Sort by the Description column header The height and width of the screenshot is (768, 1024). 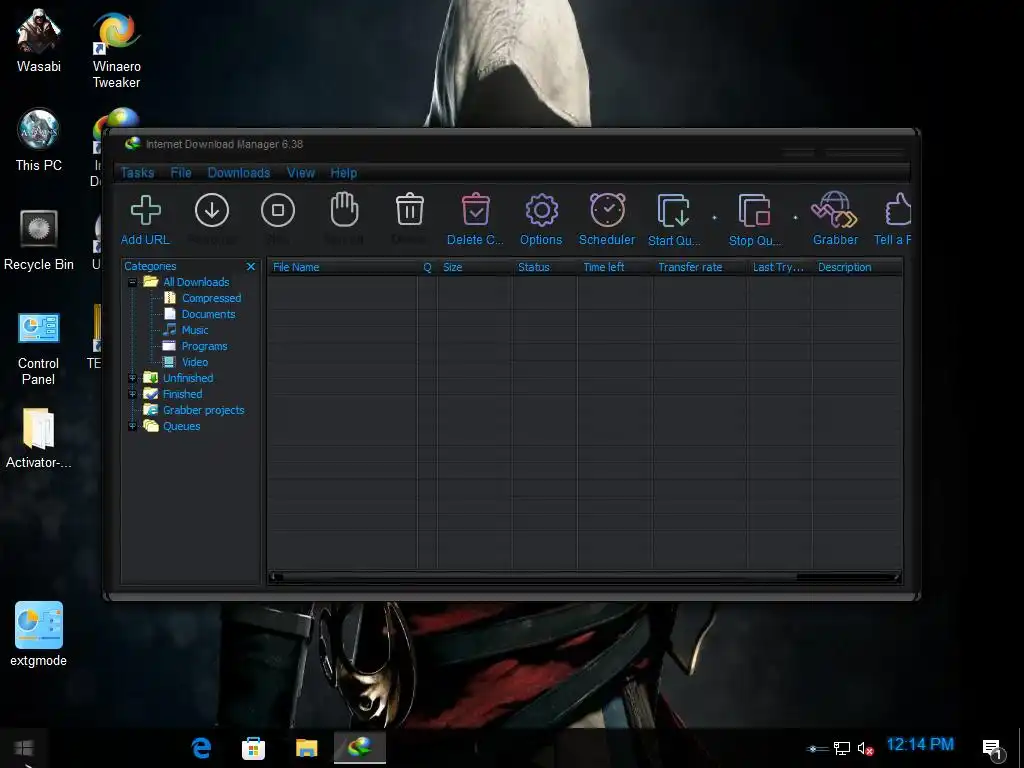click(857, 267)
